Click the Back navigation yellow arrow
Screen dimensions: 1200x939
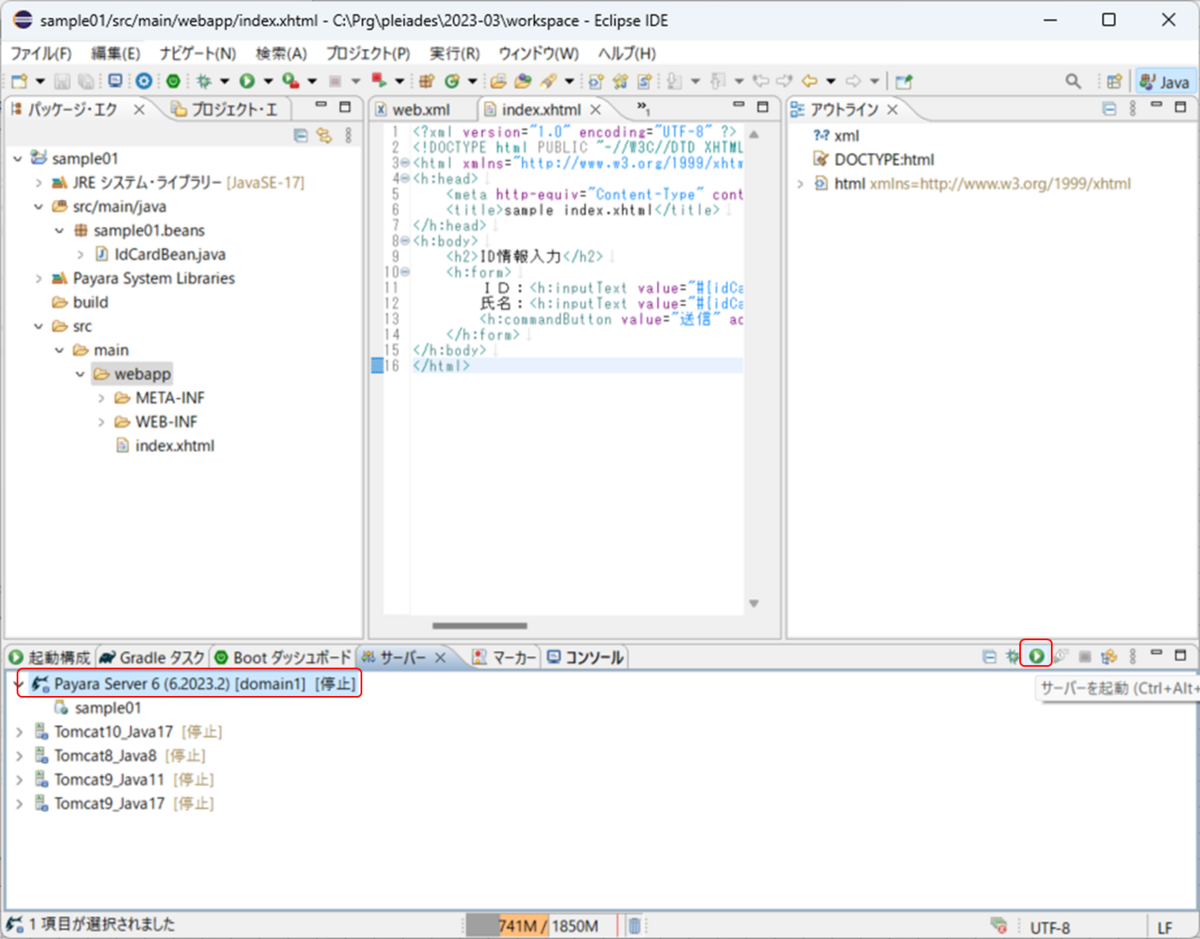pyautogui.click(x=809, y=81)
